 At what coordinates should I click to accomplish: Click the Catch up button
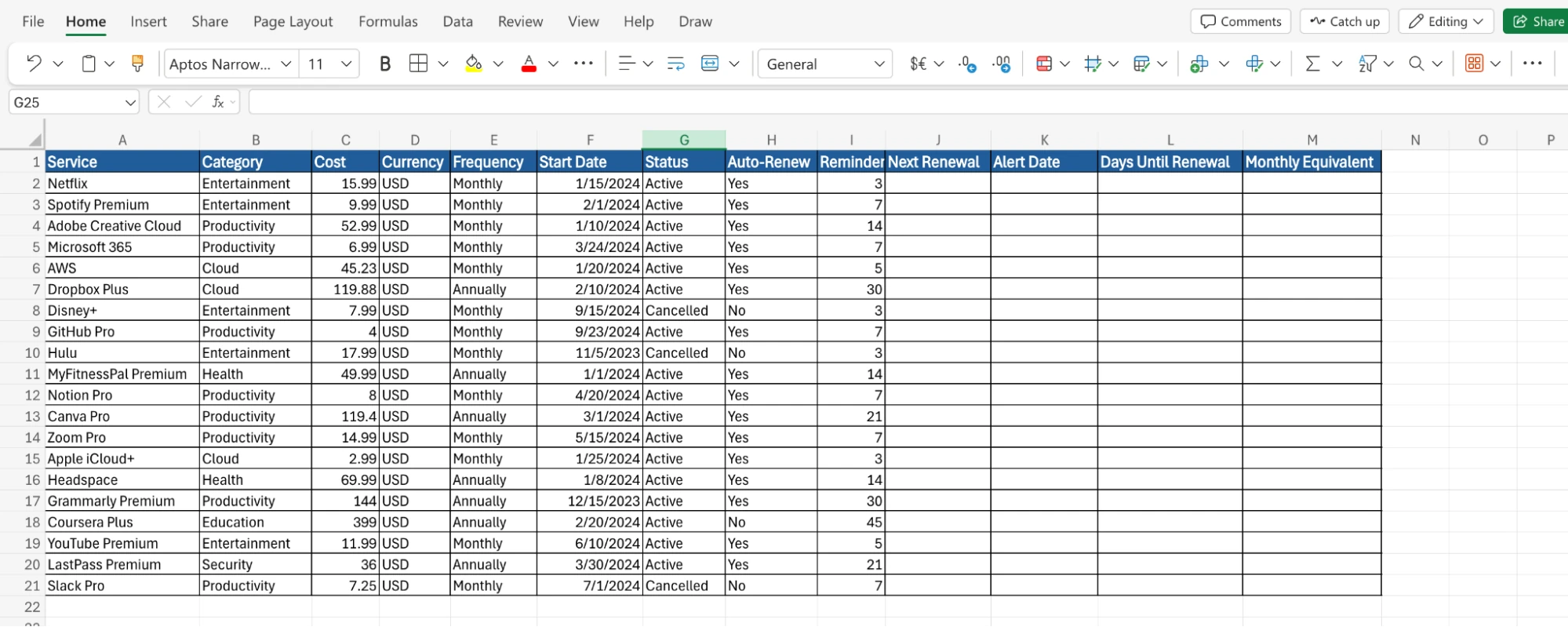coord(1344,21)
